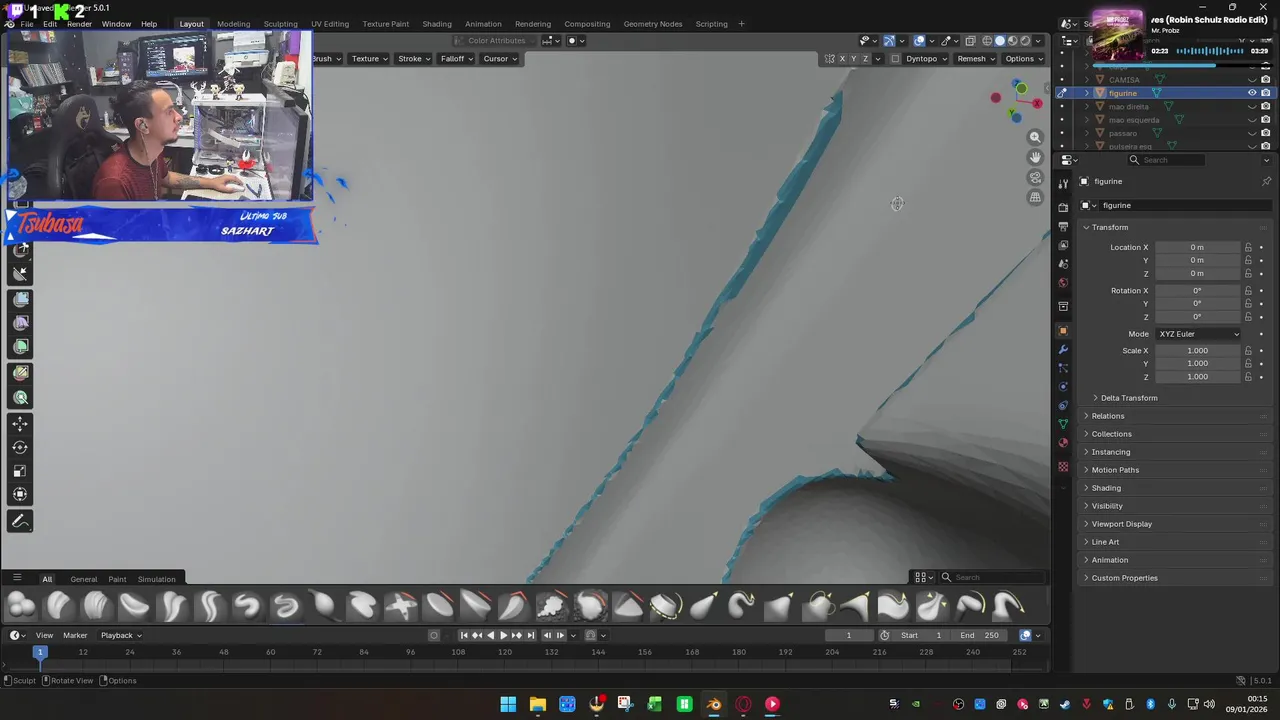Open the XYZ Euler rotation mode dropdown
The image size is (1280, 720).
click(1198, 334)
